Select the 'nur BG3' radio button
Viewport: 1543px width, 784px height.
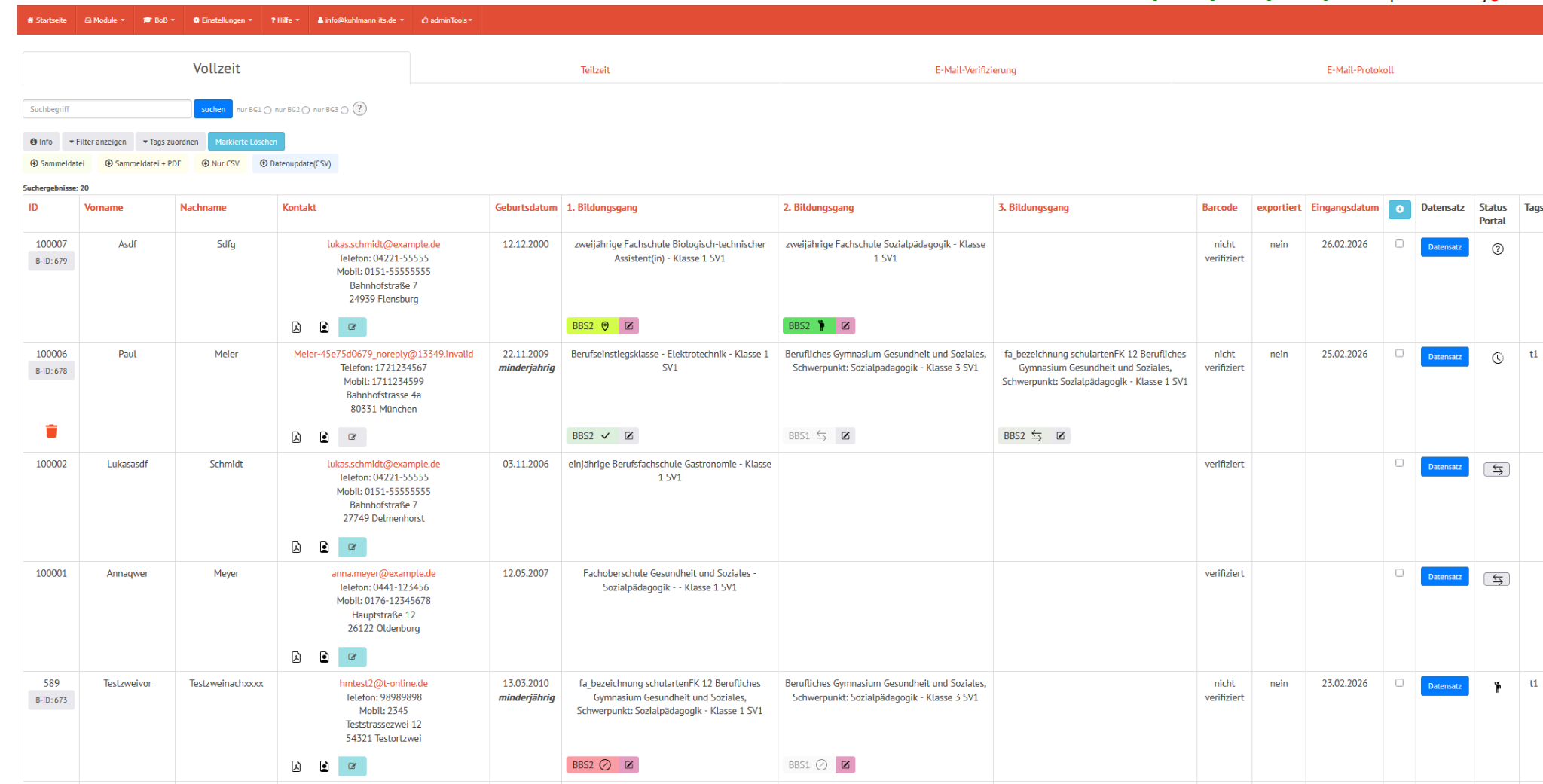pos(344,111)
